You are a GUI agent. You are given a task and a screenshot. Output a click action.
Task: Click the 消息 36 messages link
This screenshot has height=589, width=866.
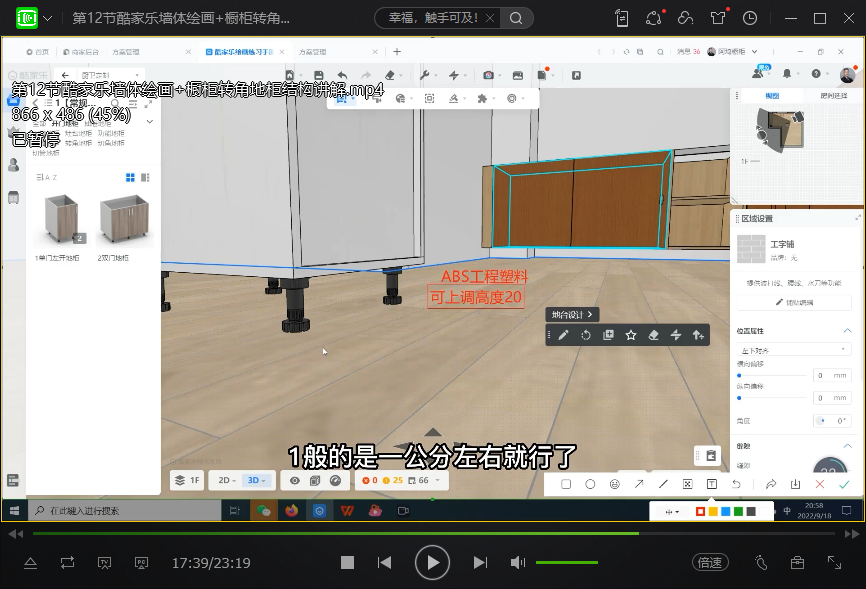(688, 51)
